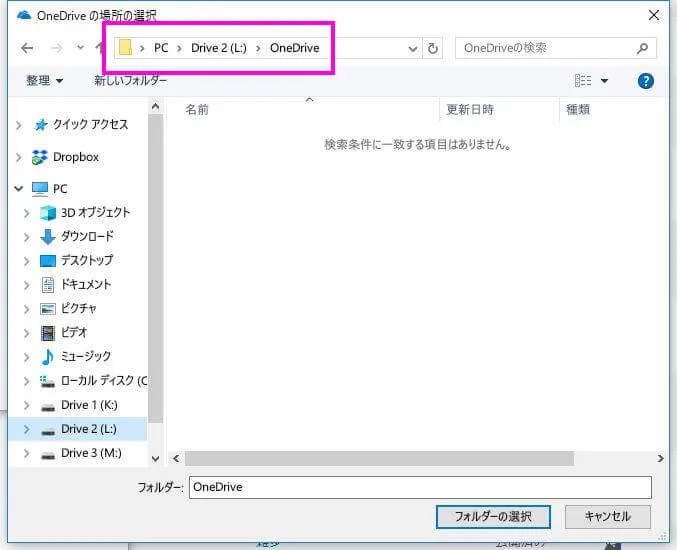The width and height of the screenshot is (677, 550).
Task: Click the back navigation arrow
Action: [x=27, y=48]
